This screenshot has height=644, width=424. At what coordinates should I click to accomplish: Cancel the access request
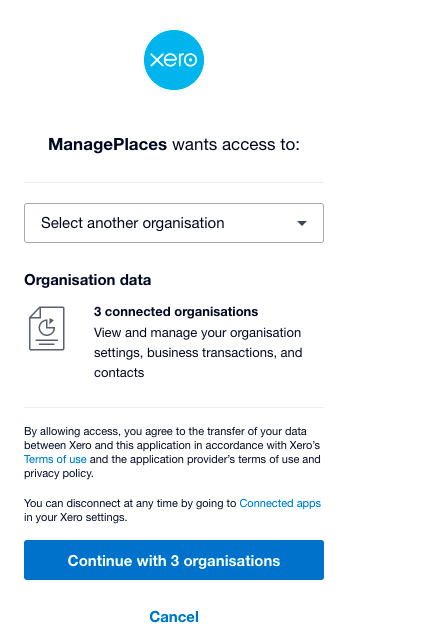[174, 617]
